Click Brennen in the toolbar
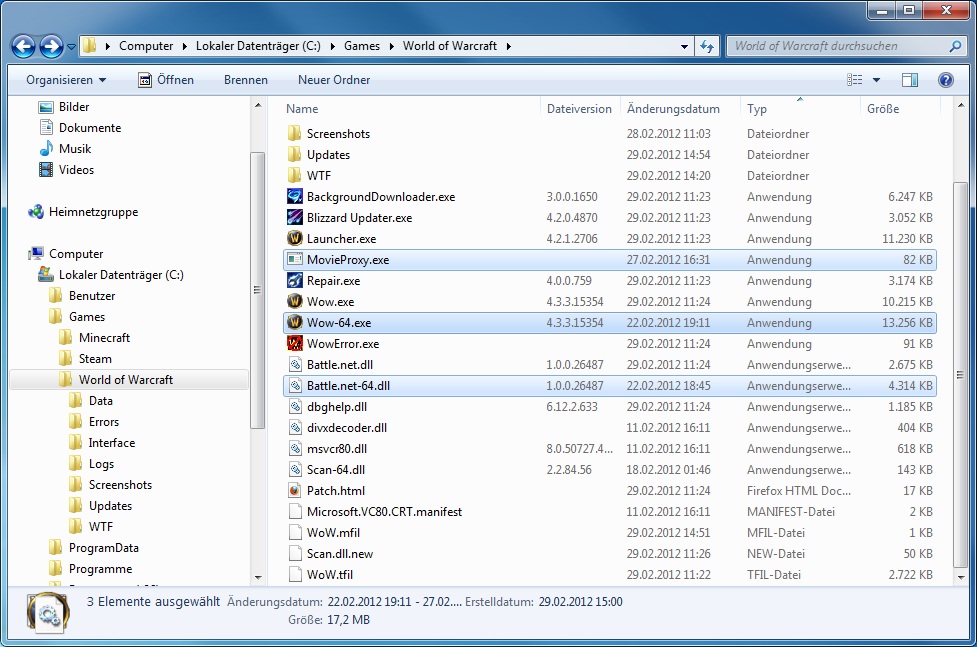 click(x=245, y=80)
